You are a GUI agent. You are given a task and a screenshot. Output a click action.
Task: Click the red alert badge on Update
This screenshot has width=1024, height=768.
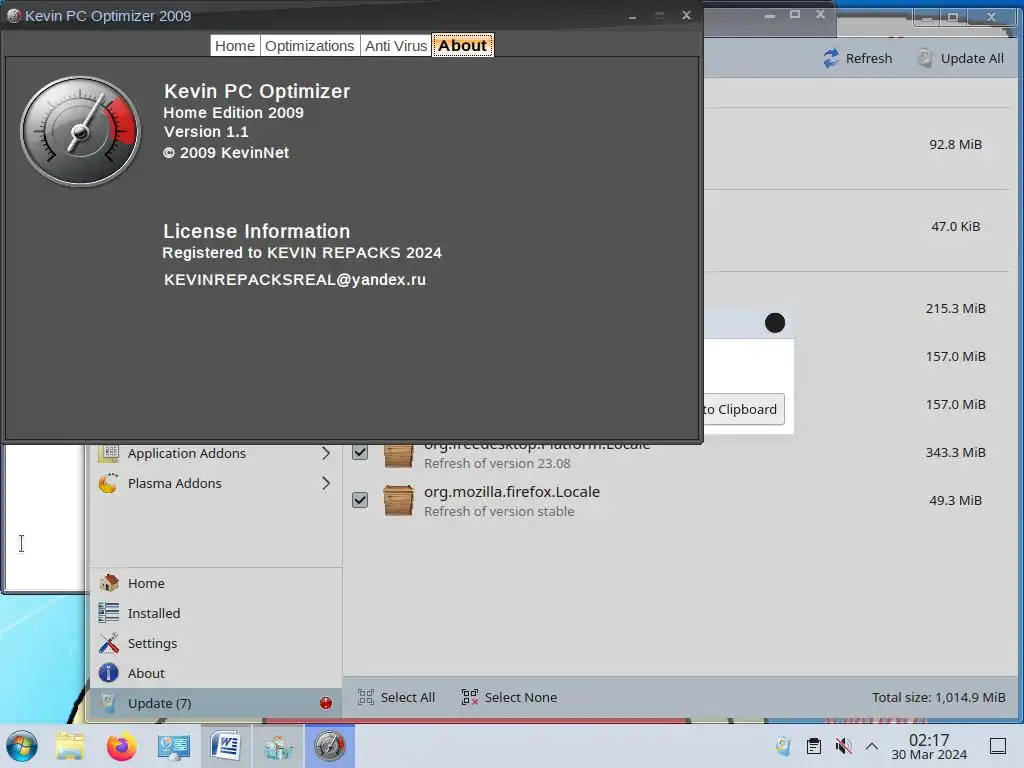click(x=326, y=703)
